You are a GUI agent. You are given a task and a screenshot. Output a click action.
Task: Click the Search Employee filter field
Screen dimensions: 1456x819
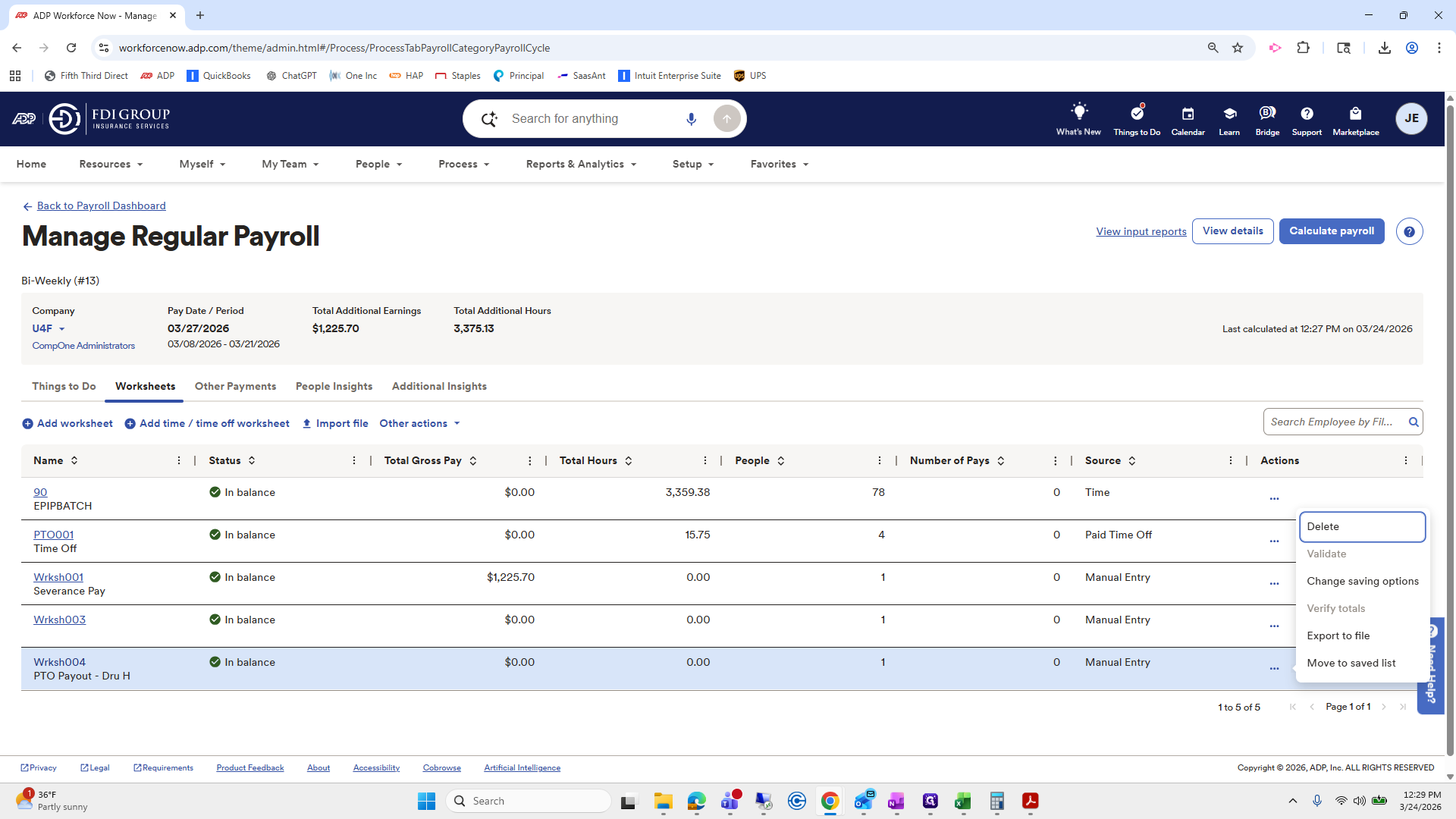click(1332, 422)
